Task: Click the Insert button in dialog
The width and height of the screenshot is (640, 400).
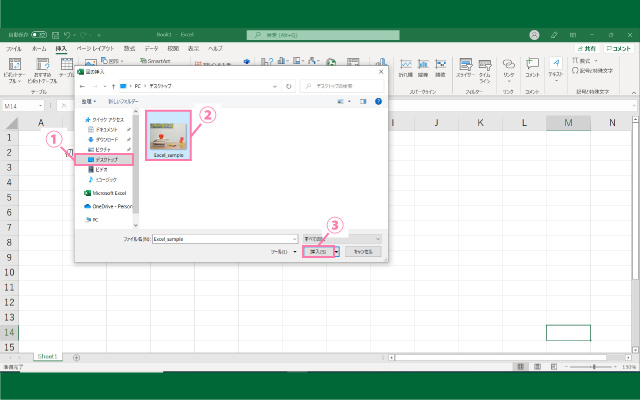Action: tap(318, 252)
